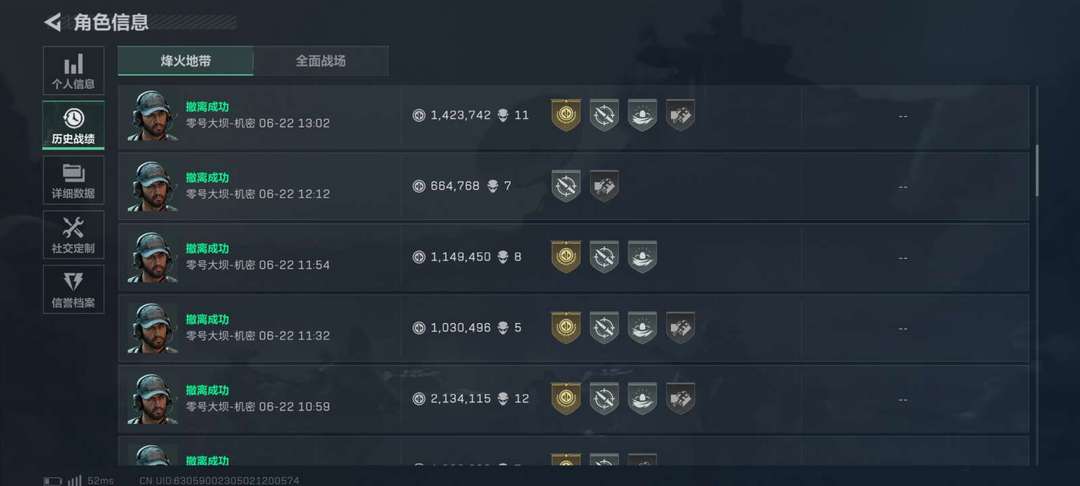Viewport: 1080px width, 486px height.
Task: Open the 详细数据 folder icon
Action: pyautogui.click(x=74, y=173)
